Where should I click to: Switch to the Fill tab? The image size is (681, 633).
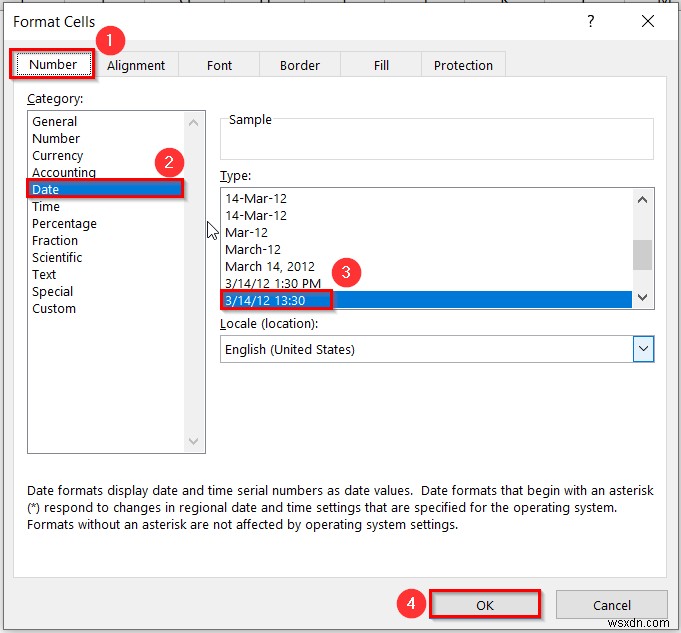pos(381,65)
